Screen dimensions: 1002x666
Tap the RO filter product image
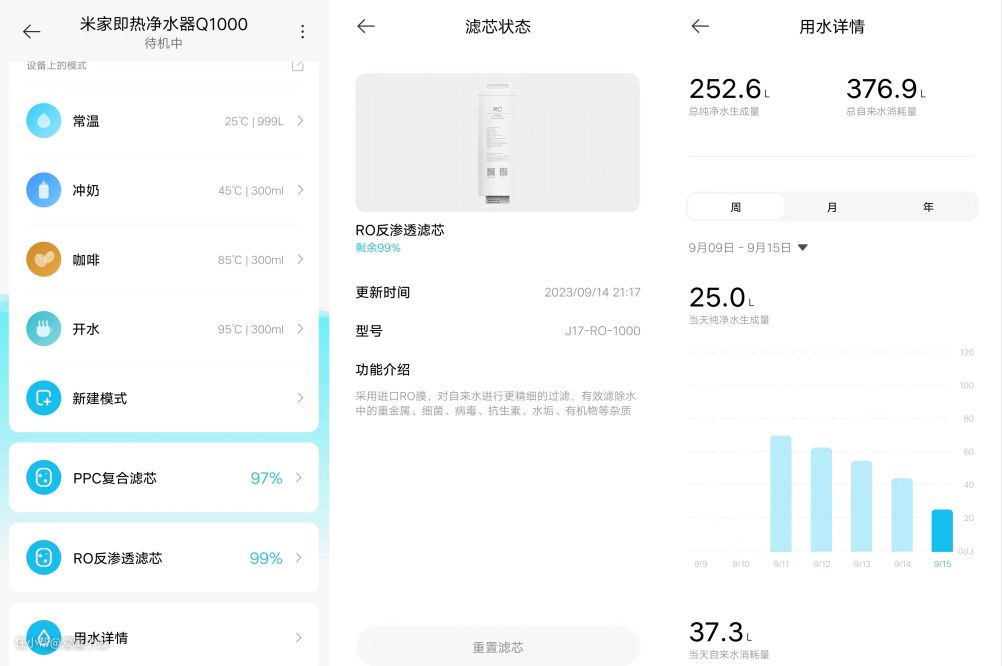(x=497, y=143)
